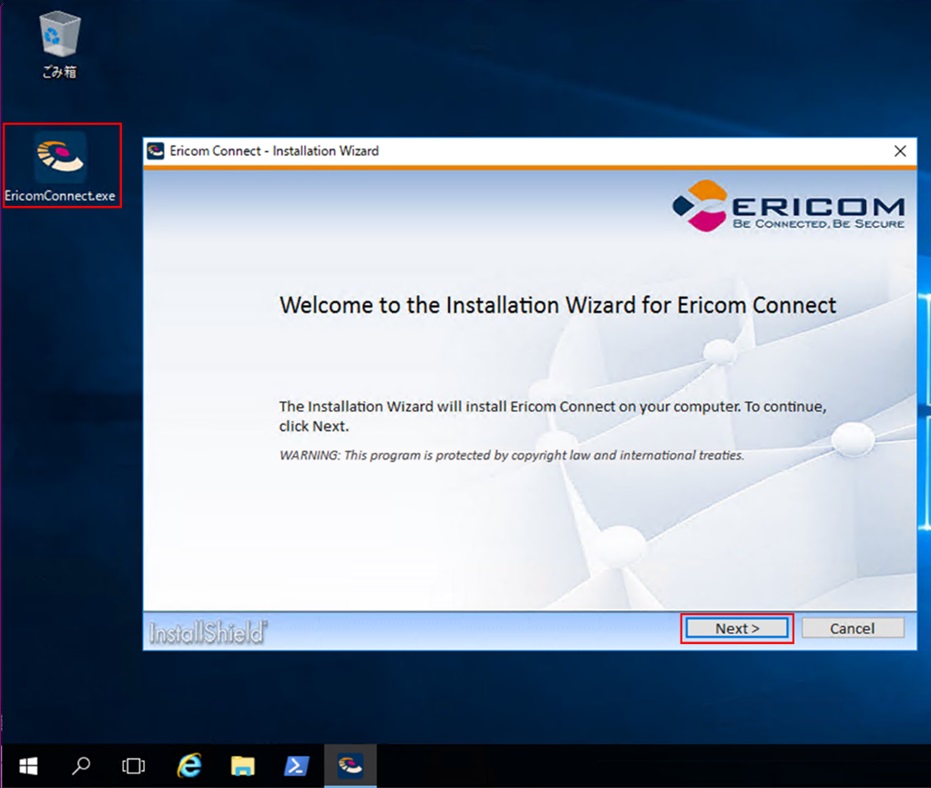Click the InstallShield logo
Viewport: 931px width, 788px height.
208,632
